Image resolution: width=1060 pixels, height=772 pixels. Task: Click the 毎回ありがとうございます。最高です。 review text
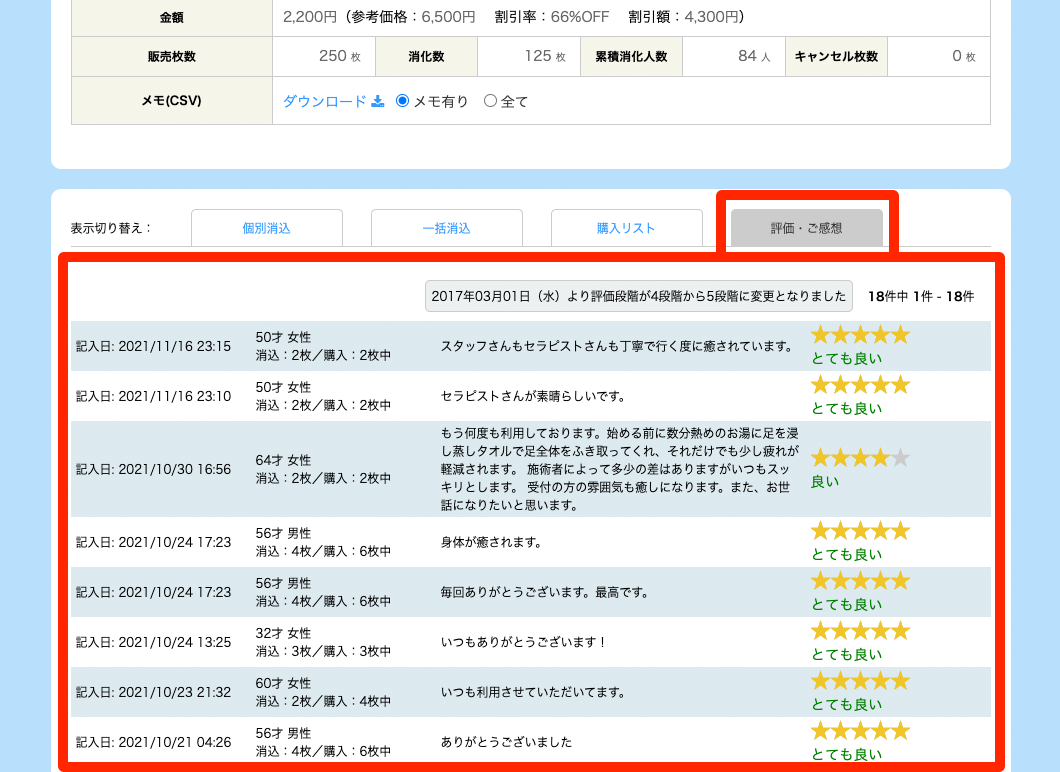[x=545, y=592]
